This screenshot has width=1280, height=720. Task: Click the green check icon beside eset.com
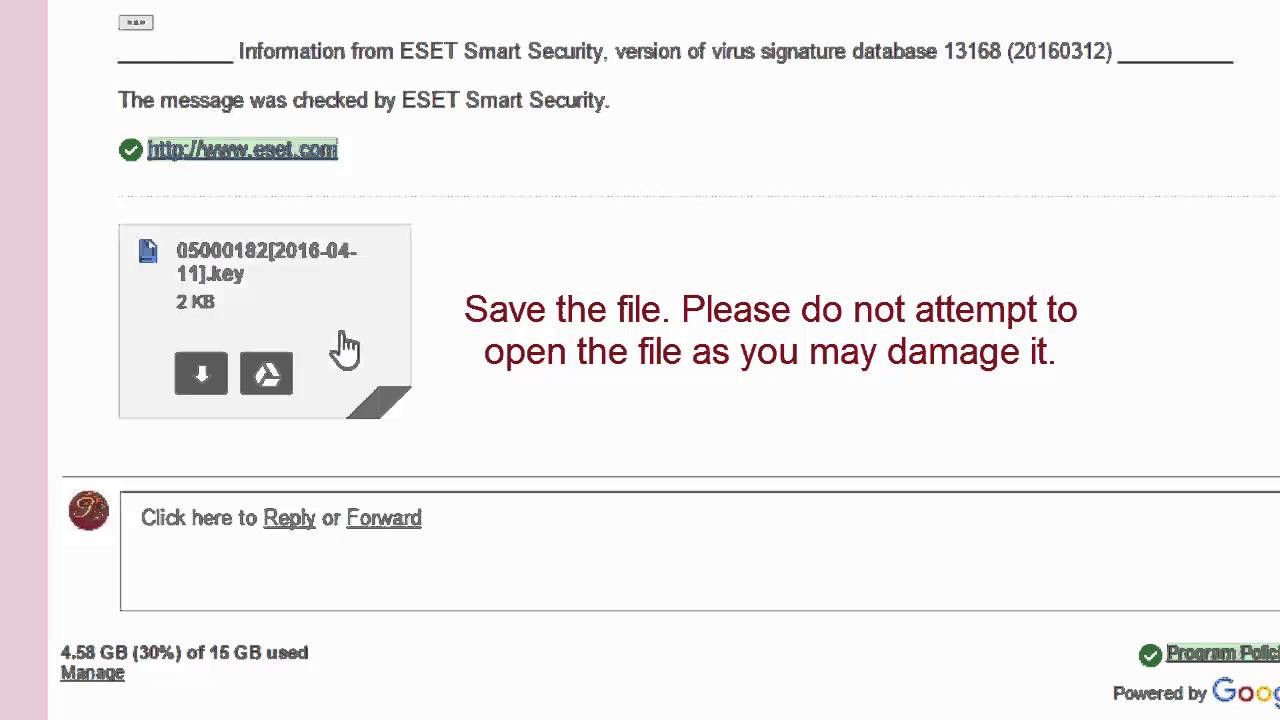coord(130,150)
